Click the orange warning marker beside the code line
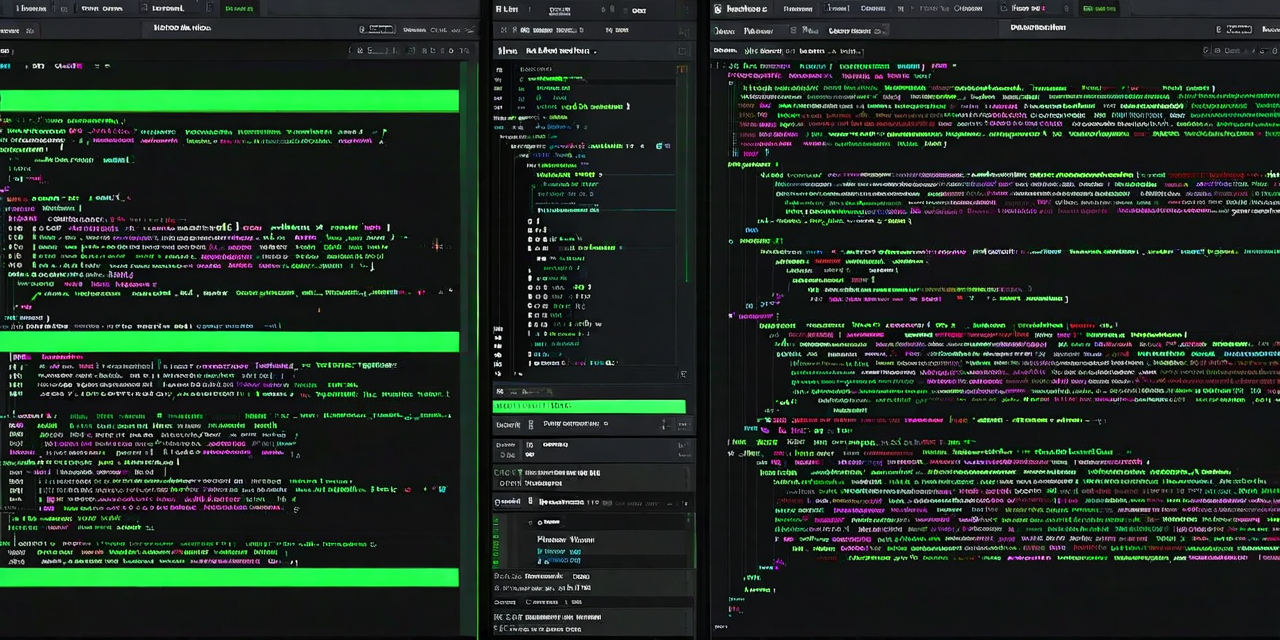The image size is (1280, 640). 682,68
